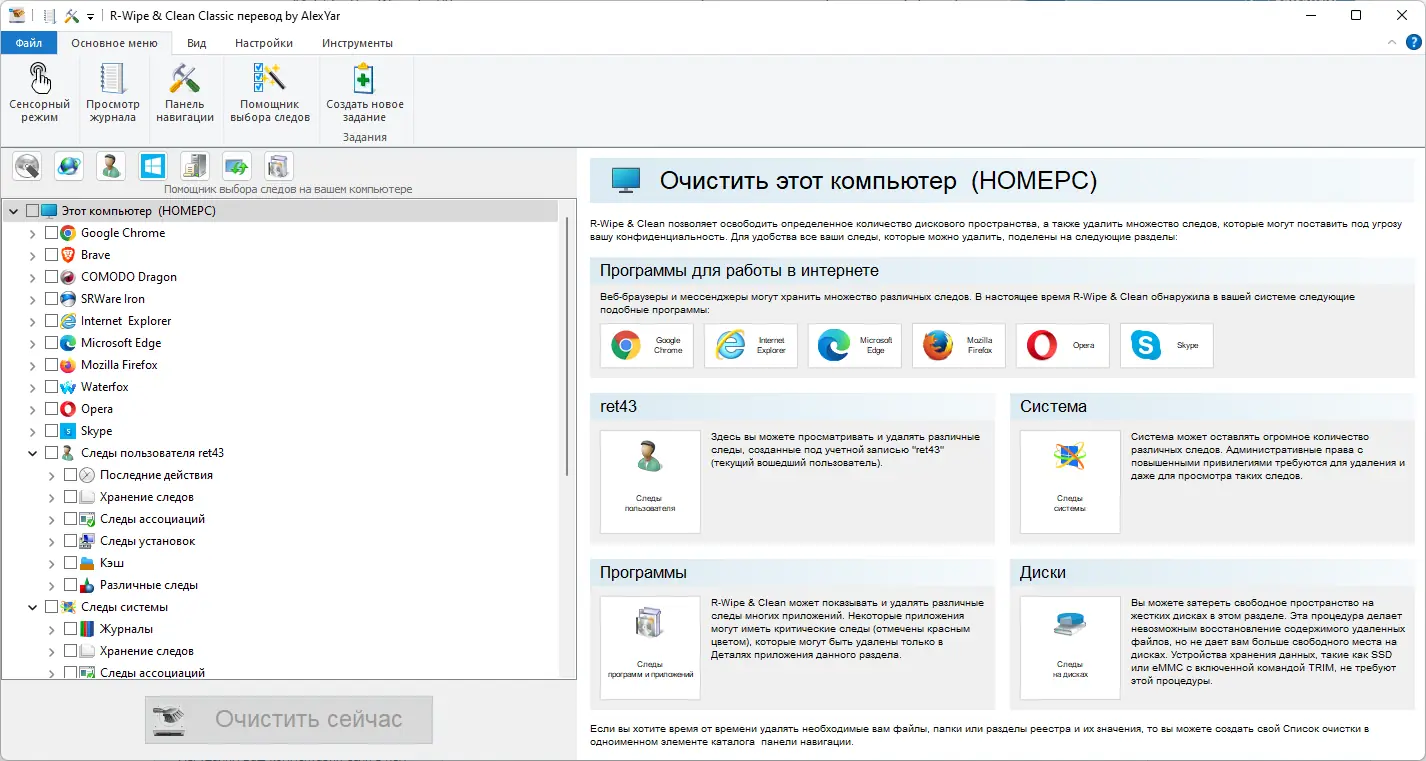The width and height of the screenshot is (1426, 761).
Task: Check the Следы пользователя ret43 checkbox
Action: coord(51,453)
